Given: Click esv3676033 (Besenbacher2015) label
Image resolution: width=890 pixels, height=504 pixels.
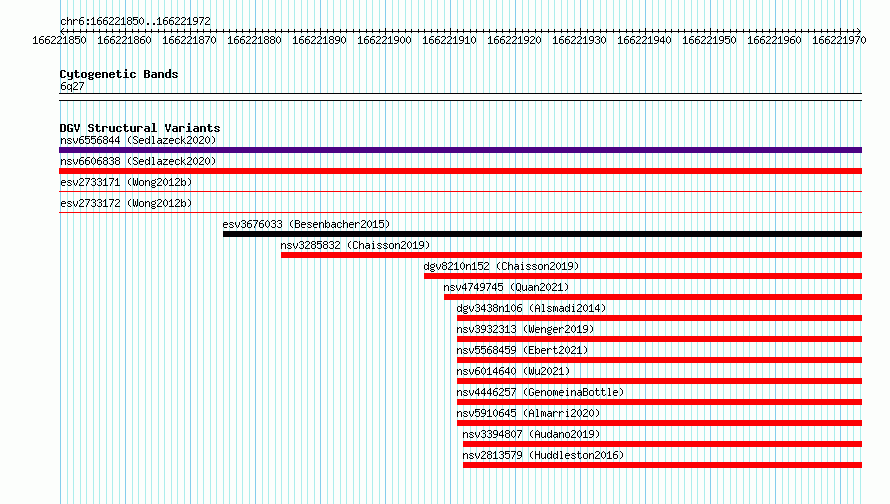Looking at the screenshot, I should click(307, 224).
